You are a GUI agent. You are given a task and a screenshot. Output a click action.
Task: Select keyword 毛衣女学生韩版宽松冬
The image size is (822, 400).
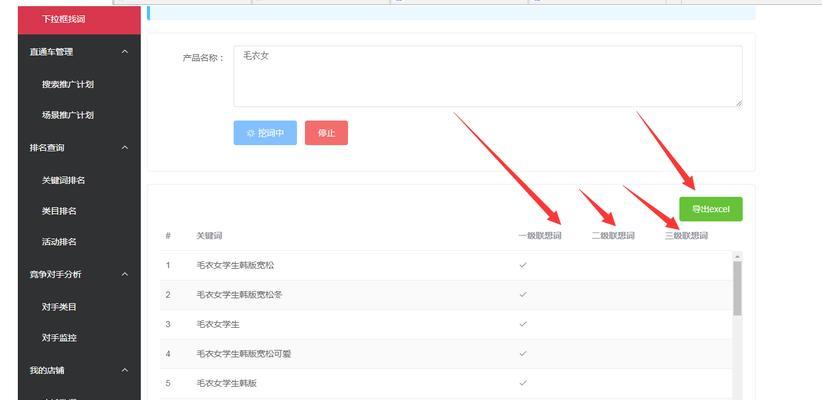(240, 295)
